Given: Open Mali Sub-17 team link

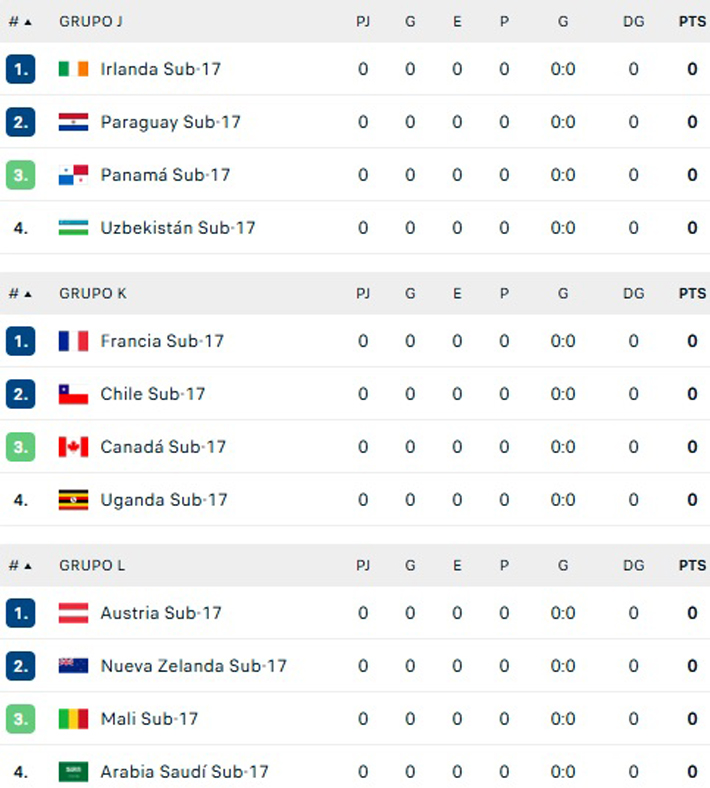Looking at the screenshot, I should pyautogui.click(x=149, y=719).
